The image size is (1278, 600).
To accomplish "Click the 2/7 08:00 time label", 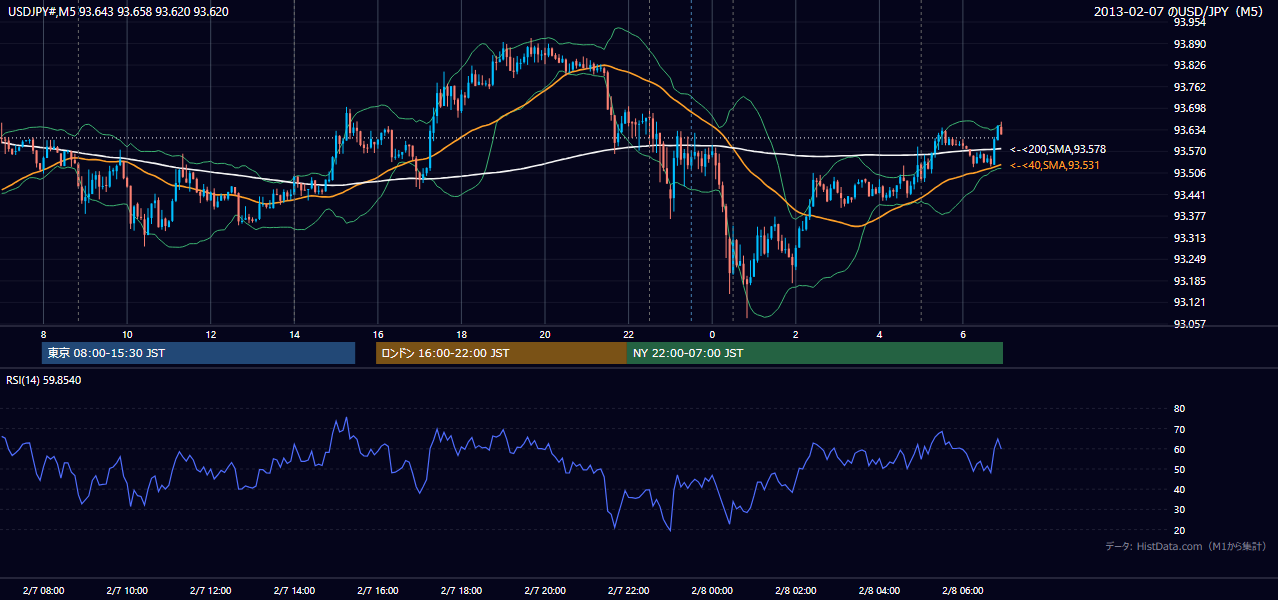I will 43,590.
